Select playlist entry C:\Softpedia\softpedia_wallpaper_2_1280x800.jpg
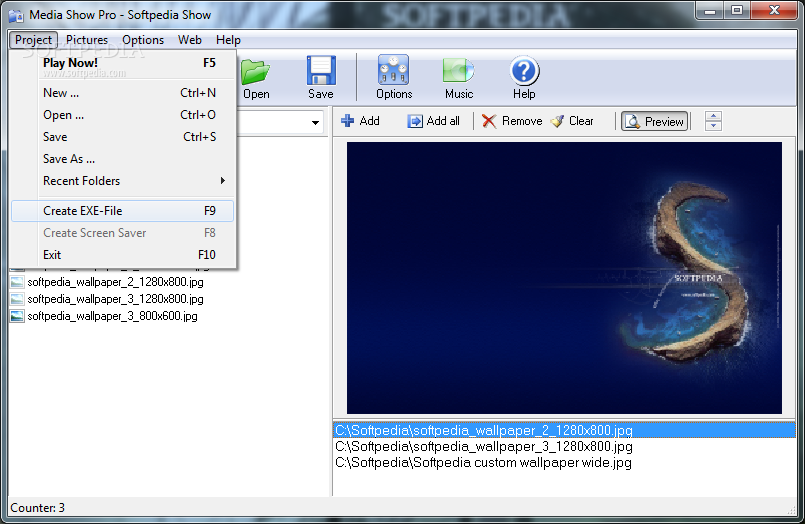Image resolution: width=805 pixels, height=524 pixels. 564,430
